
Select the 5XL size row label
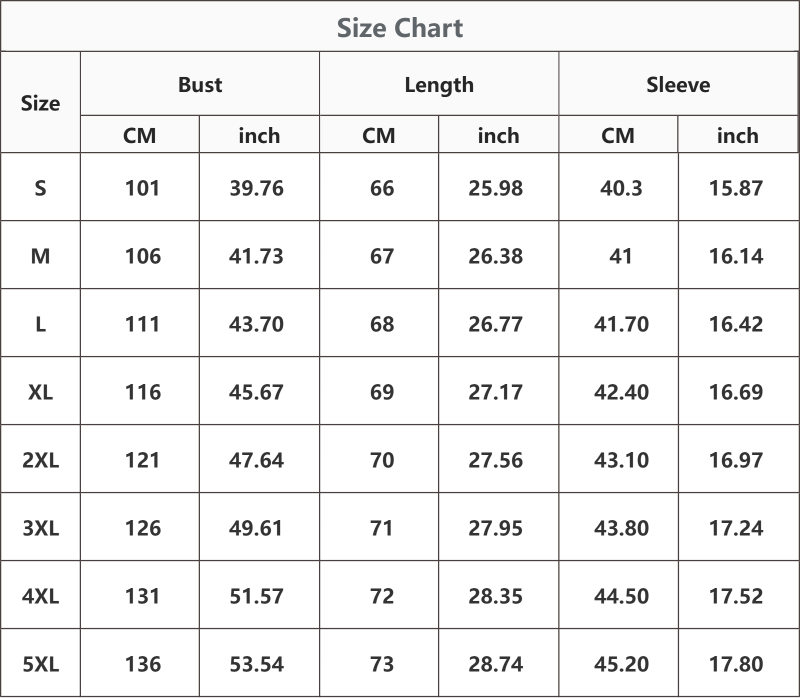pos(40,664)
